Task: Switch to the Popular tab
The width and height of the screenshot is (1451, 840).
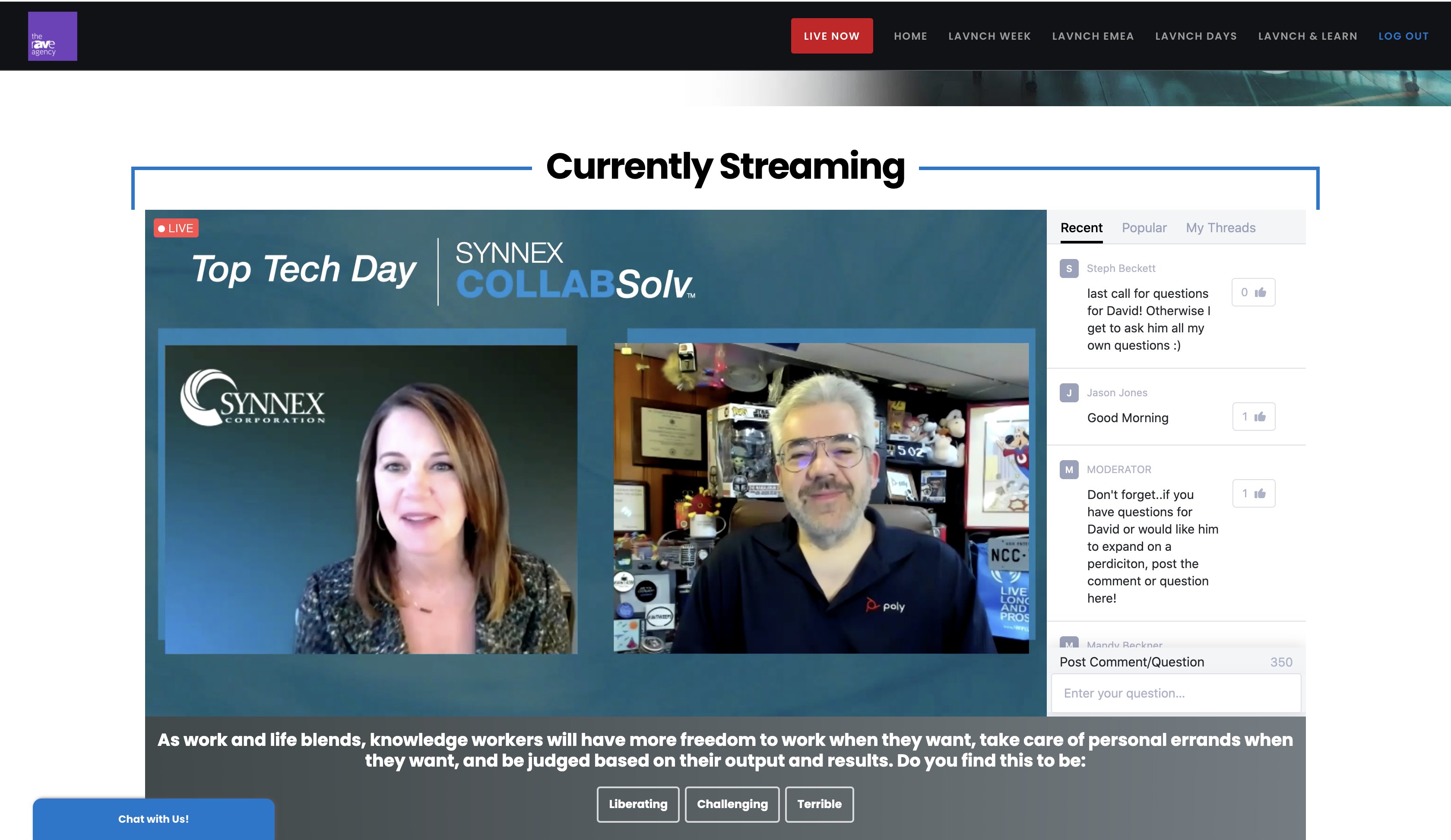Action: 1144,228
